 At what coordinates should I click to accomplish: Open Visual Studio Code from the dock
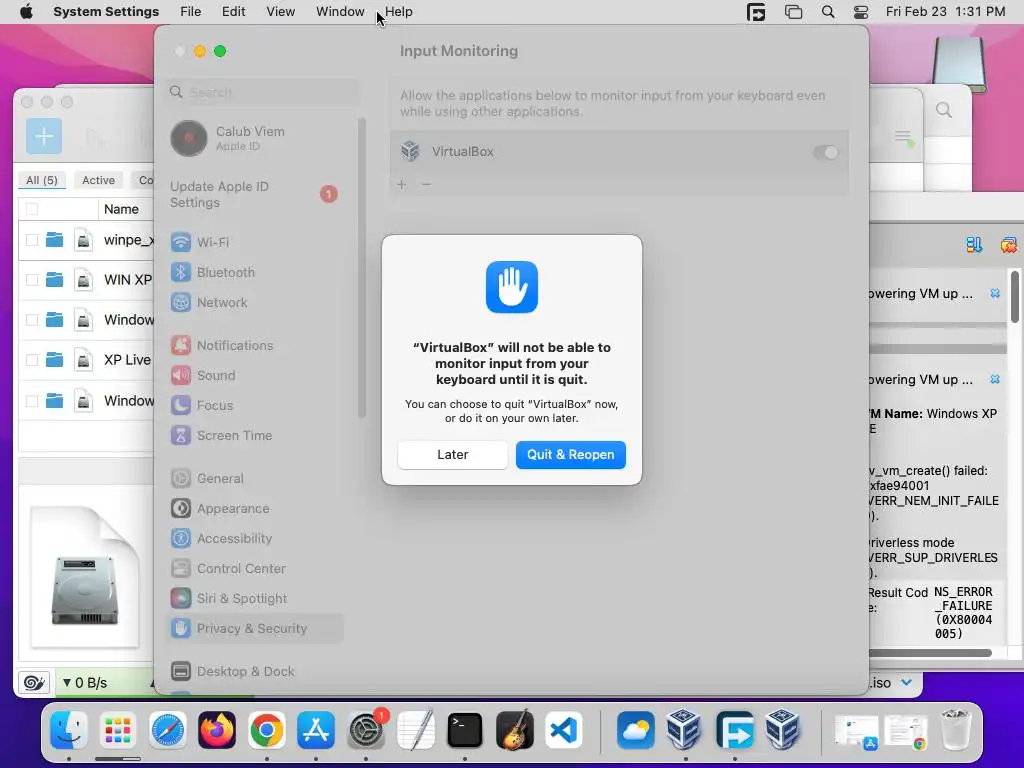tap(564, 730)
